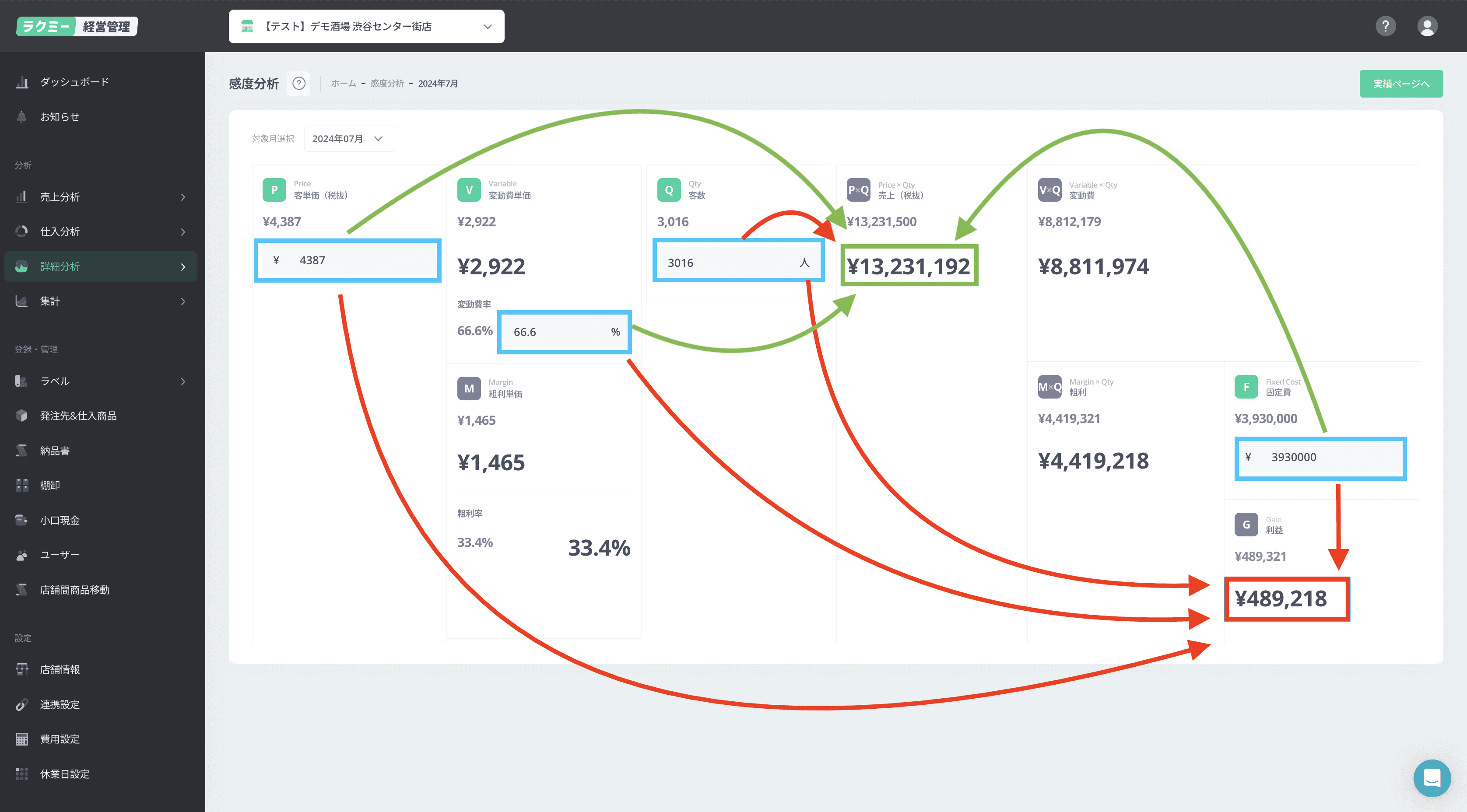Go to 店舗情報 settings page
The width and height of the screenshot is (1467, 812).
click(x=60, y=670)
